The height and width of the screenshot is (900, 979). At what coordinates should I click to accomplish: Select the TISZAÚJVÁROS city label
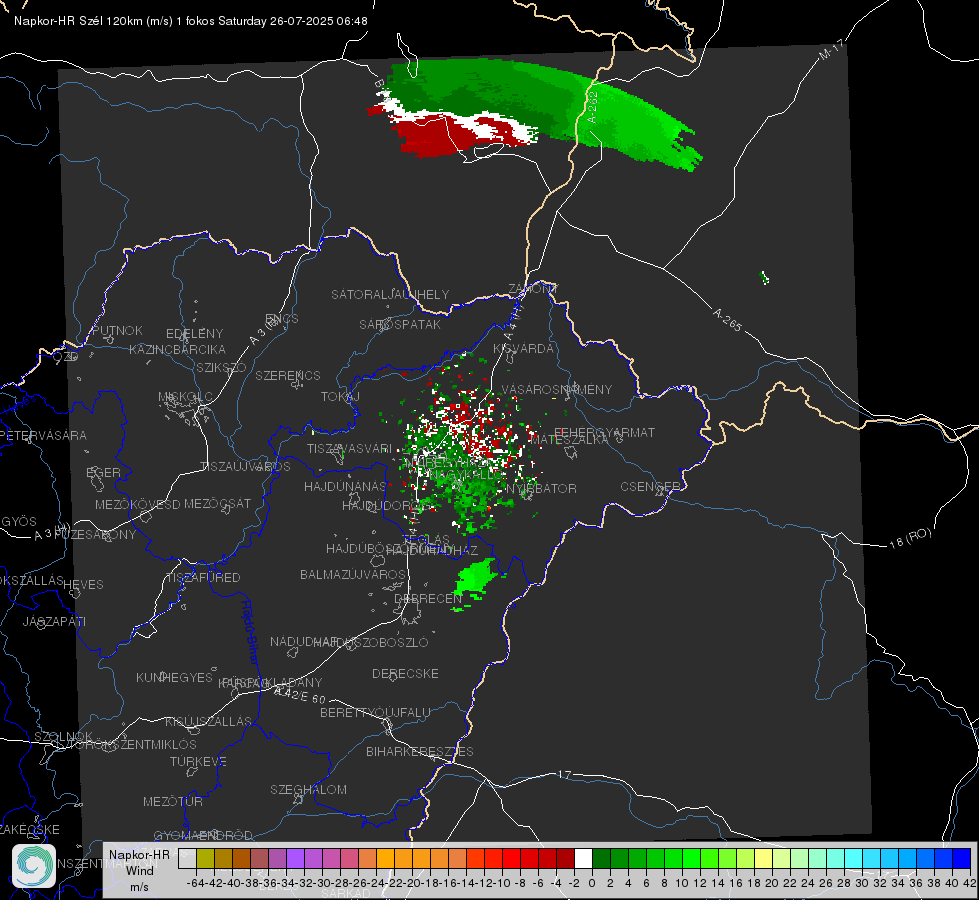coord(245,467)
